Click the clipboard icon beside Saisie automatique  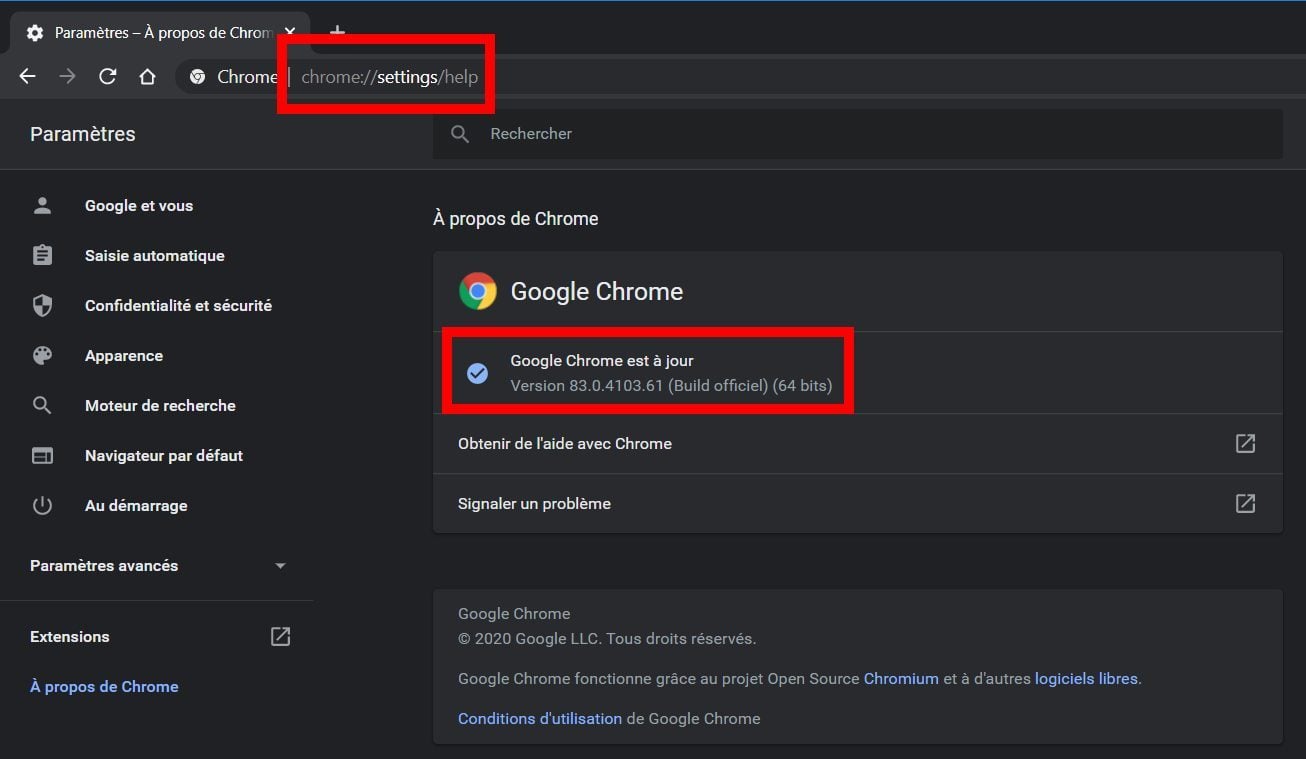tap(42, 256)
